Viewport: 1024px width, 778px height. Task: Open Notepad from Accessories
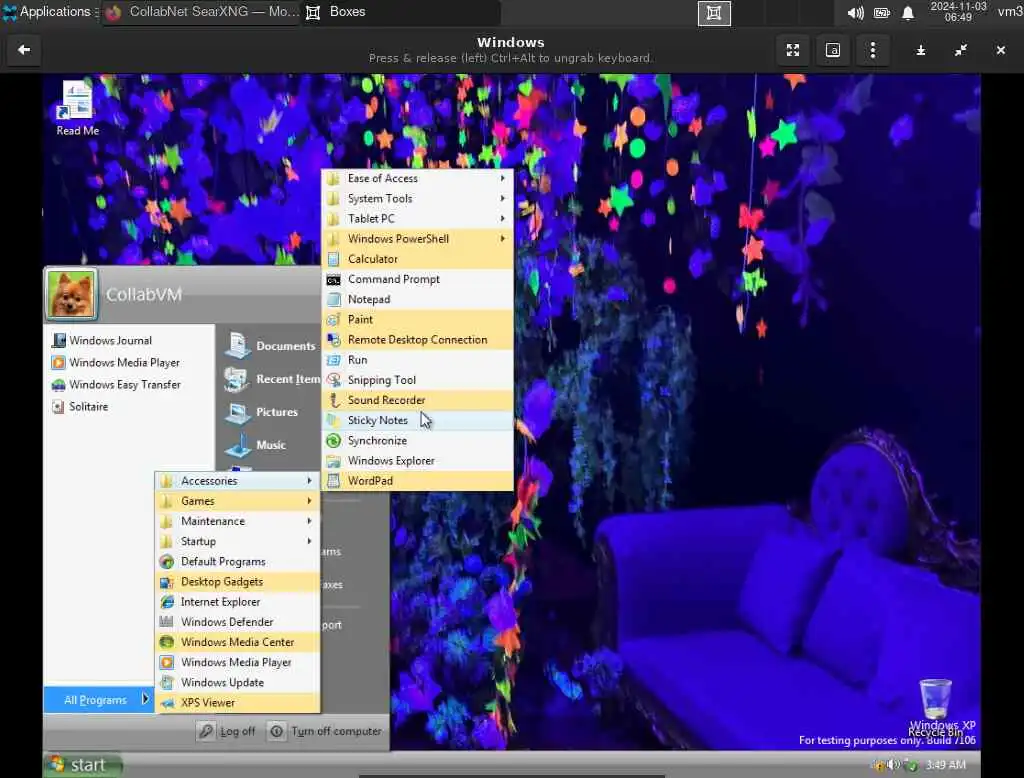tap(417, 299)
